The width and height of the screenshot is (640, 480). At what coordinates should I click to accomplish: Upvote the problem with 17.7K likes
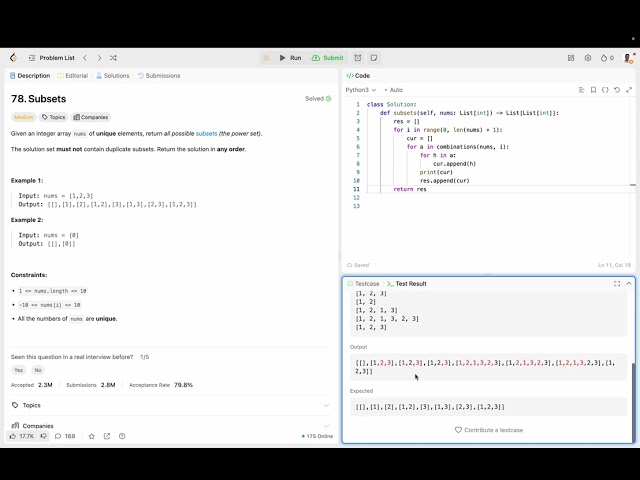(22, 436)
